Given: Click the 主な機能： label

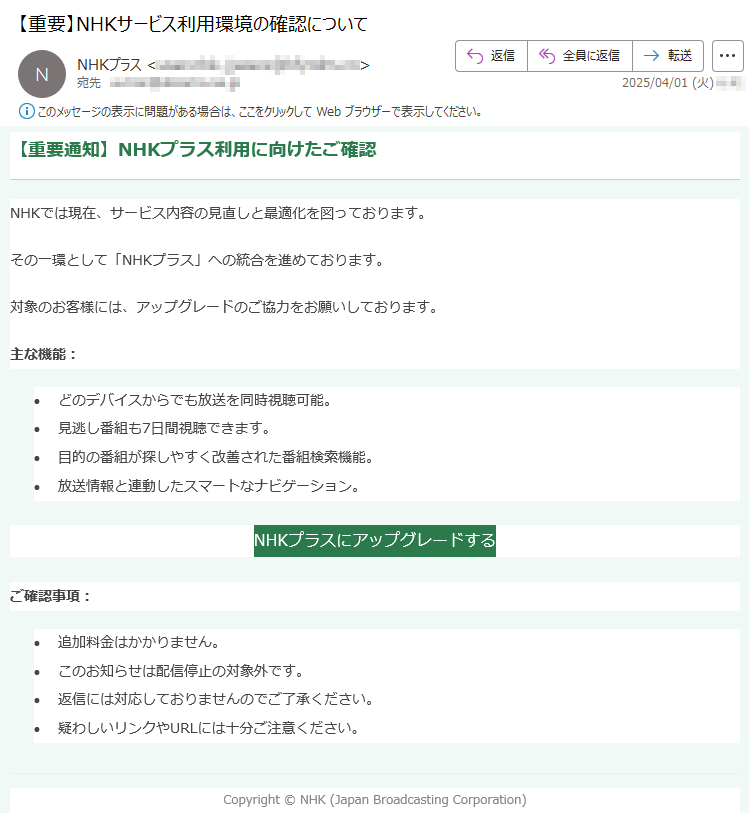Looking at the screenshot, I should click(44, 354).
